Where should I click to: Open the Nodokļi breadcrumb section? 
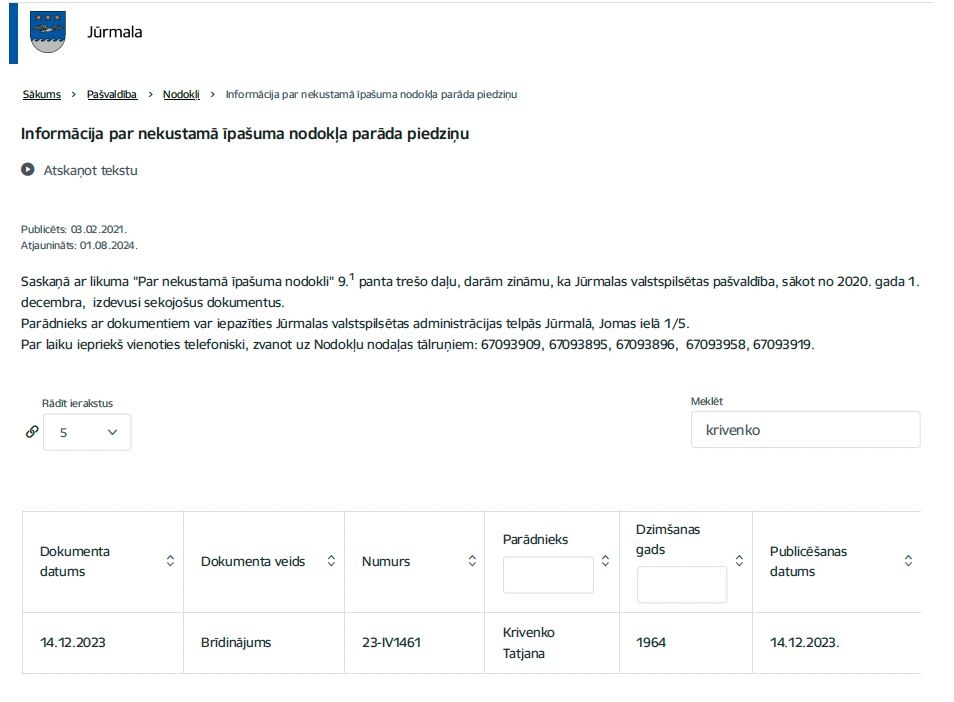181,94
